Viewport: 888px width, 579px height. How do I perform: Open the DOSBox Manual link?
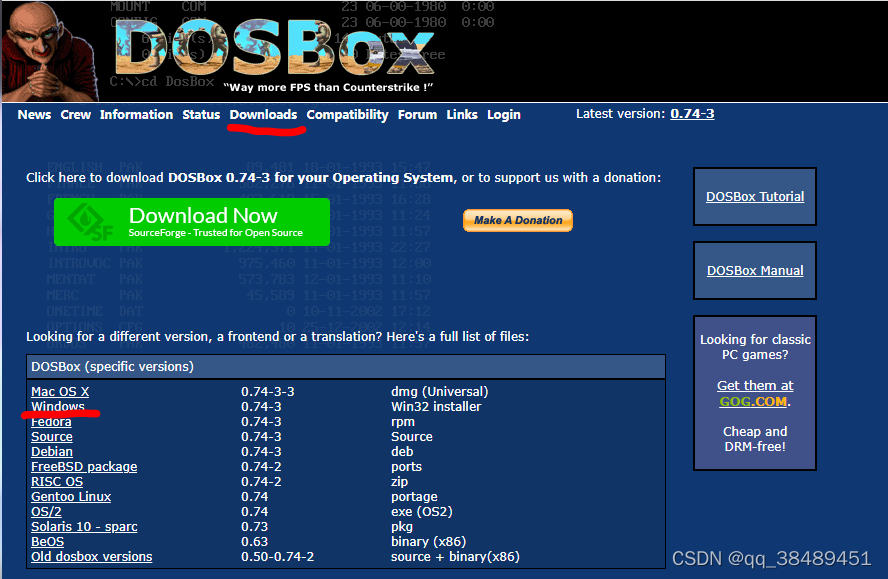tap(755, 271)
